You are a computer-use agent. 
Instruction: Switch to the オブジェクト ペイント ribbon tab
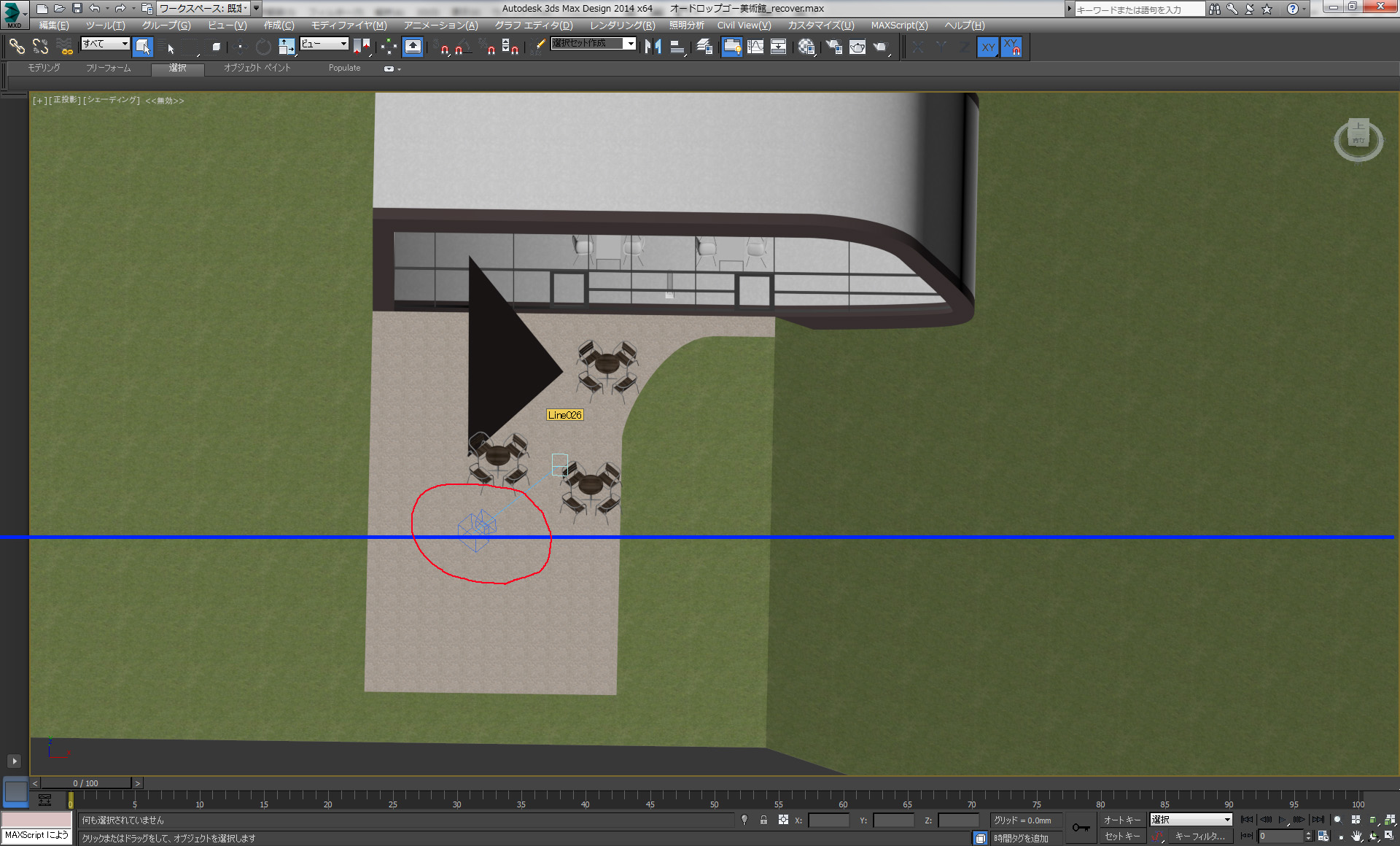point(257,68)
